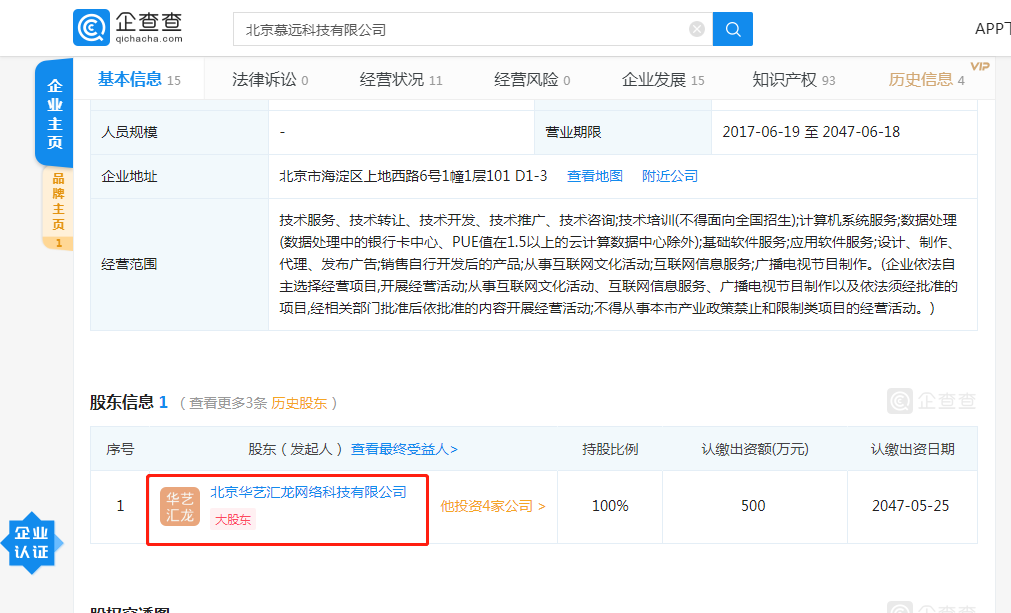The image size is (1011, 613).
Task: Click the 认缴出资额(万元) column header
Action: point(754,449)
